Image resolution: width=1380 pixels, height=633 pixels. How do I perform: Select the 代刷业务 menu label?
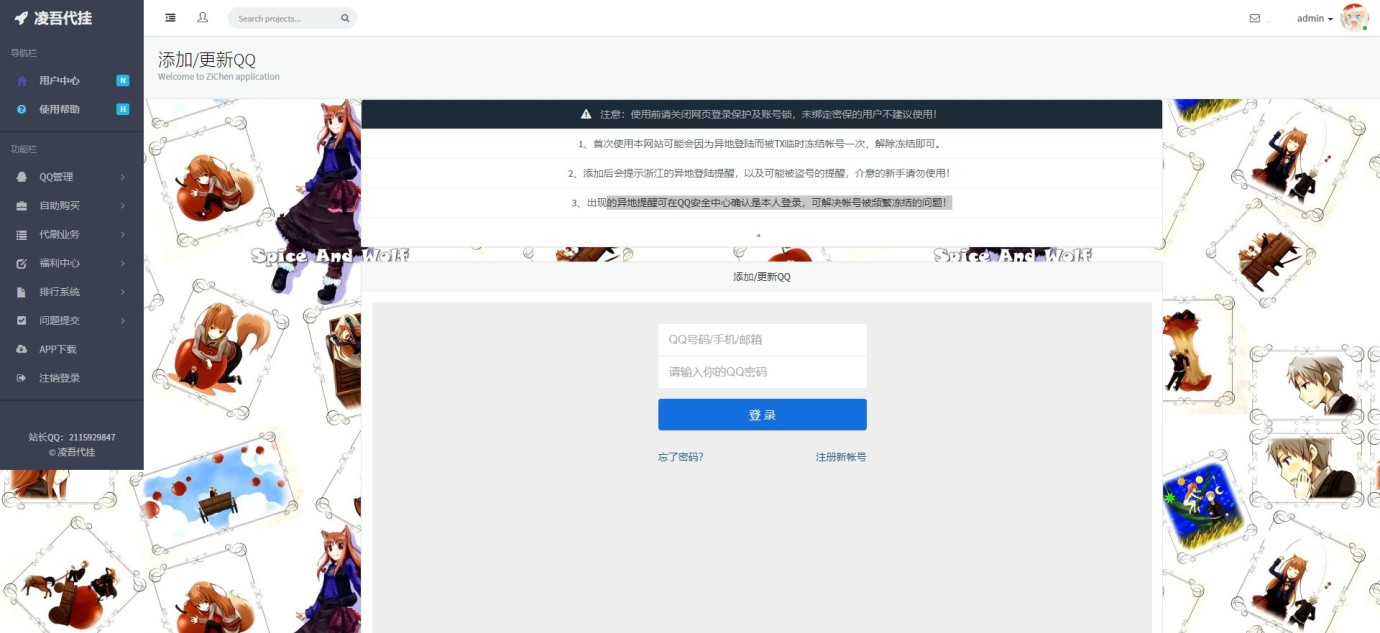[59, 235]
